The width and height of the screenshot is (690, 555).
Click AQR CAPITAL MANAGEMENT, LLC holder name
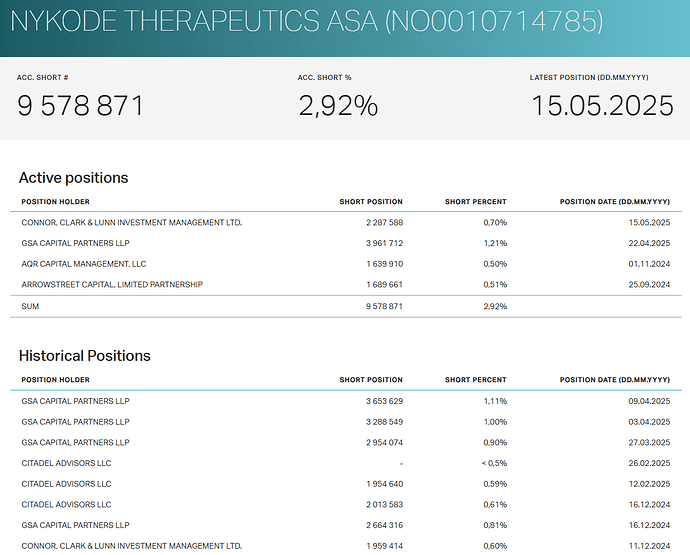click(x=84, y=264)
